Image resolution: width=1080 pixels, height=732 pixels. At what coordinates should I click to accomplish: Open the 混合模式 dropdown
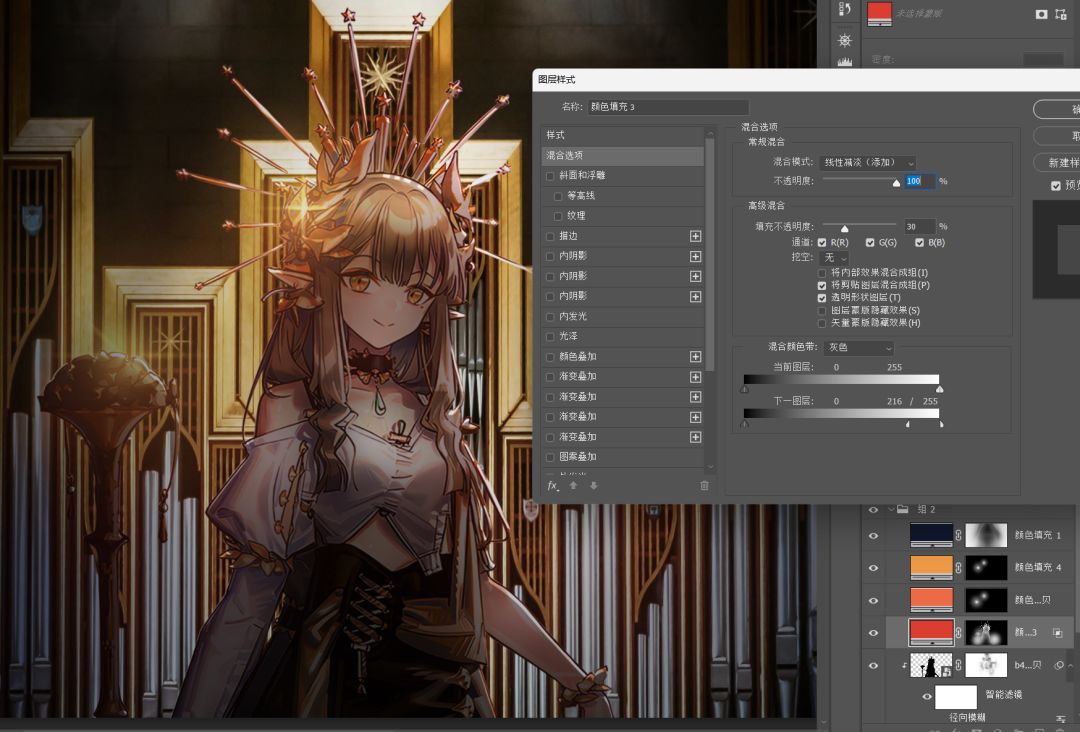click(867, 162)
